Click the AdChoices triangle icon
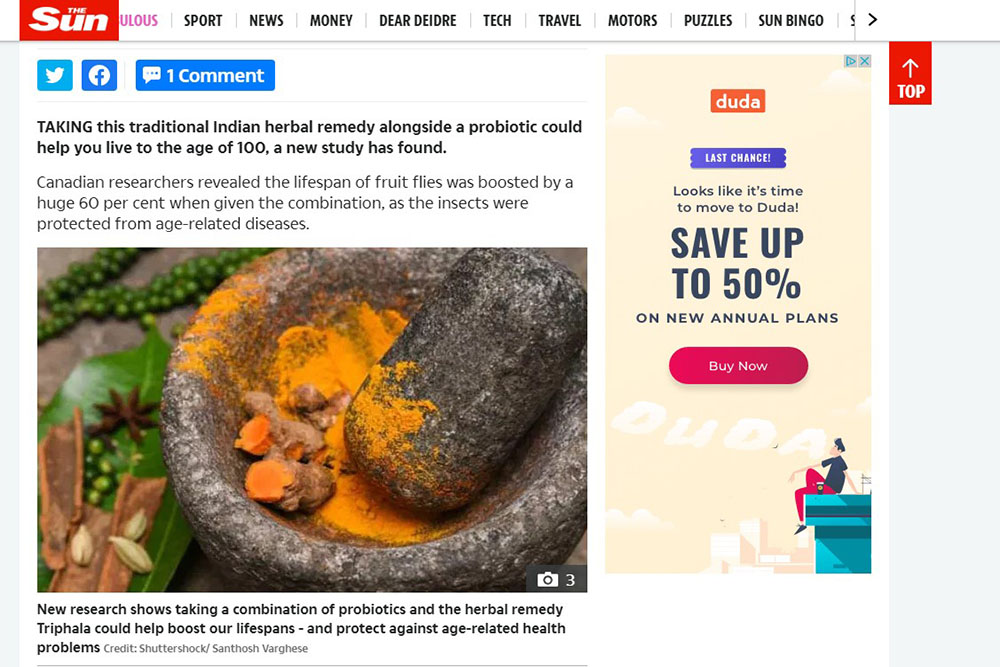 click(851, 61)
